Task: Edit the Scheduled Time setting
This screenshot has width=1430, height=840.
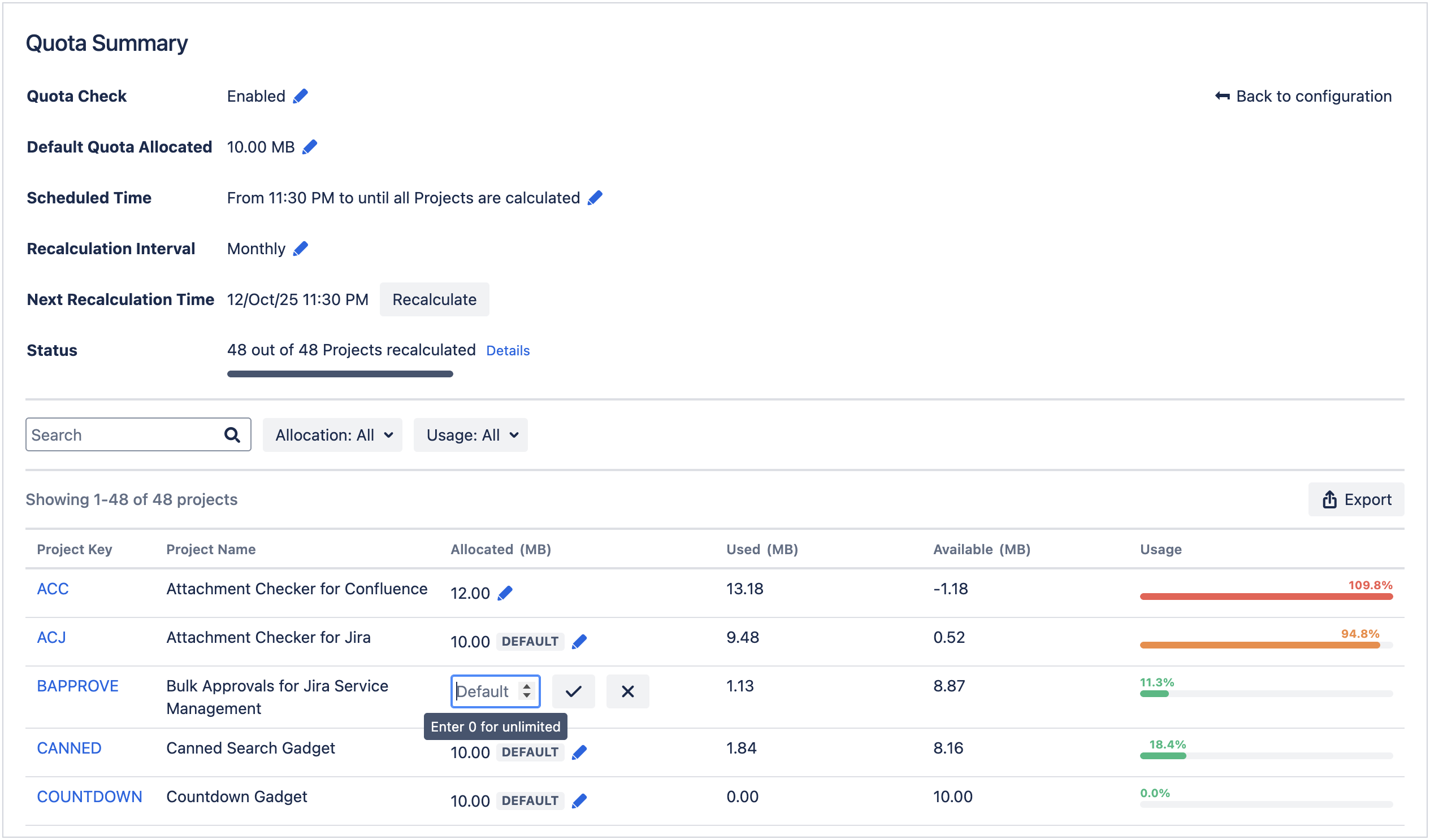Action: (x=595, y=198)
